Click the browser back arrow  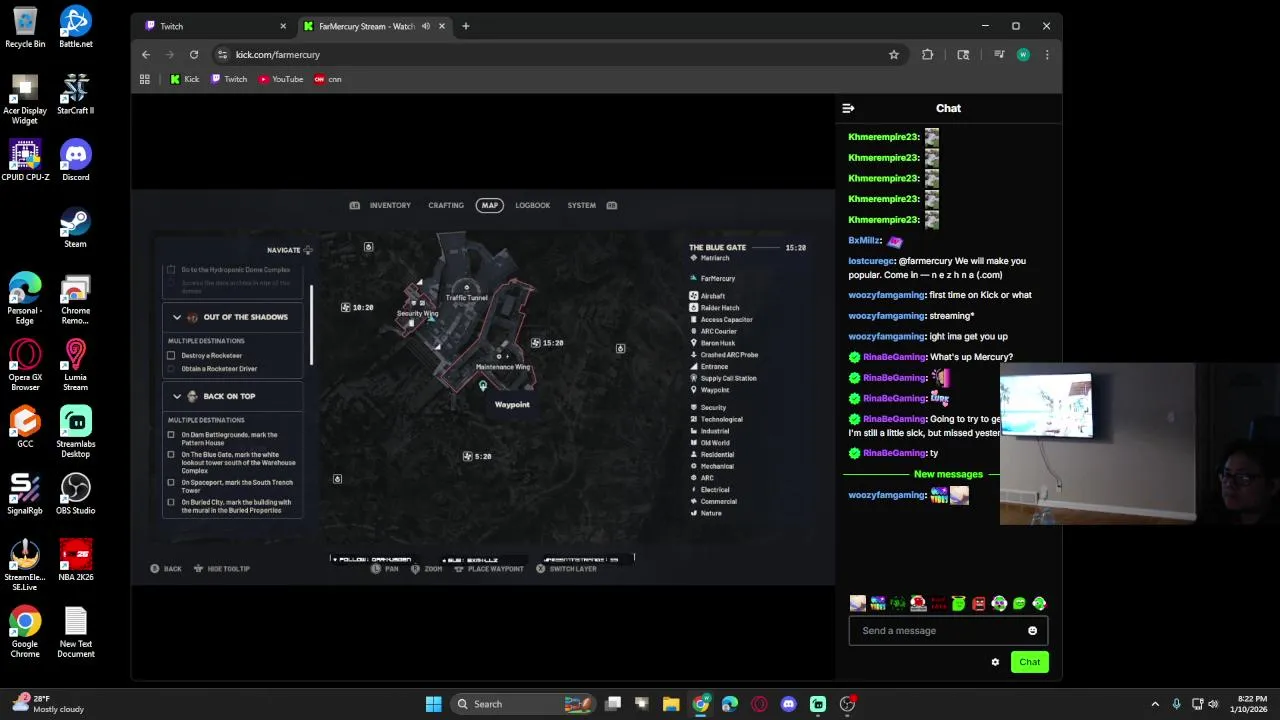[x=146, y=55]
